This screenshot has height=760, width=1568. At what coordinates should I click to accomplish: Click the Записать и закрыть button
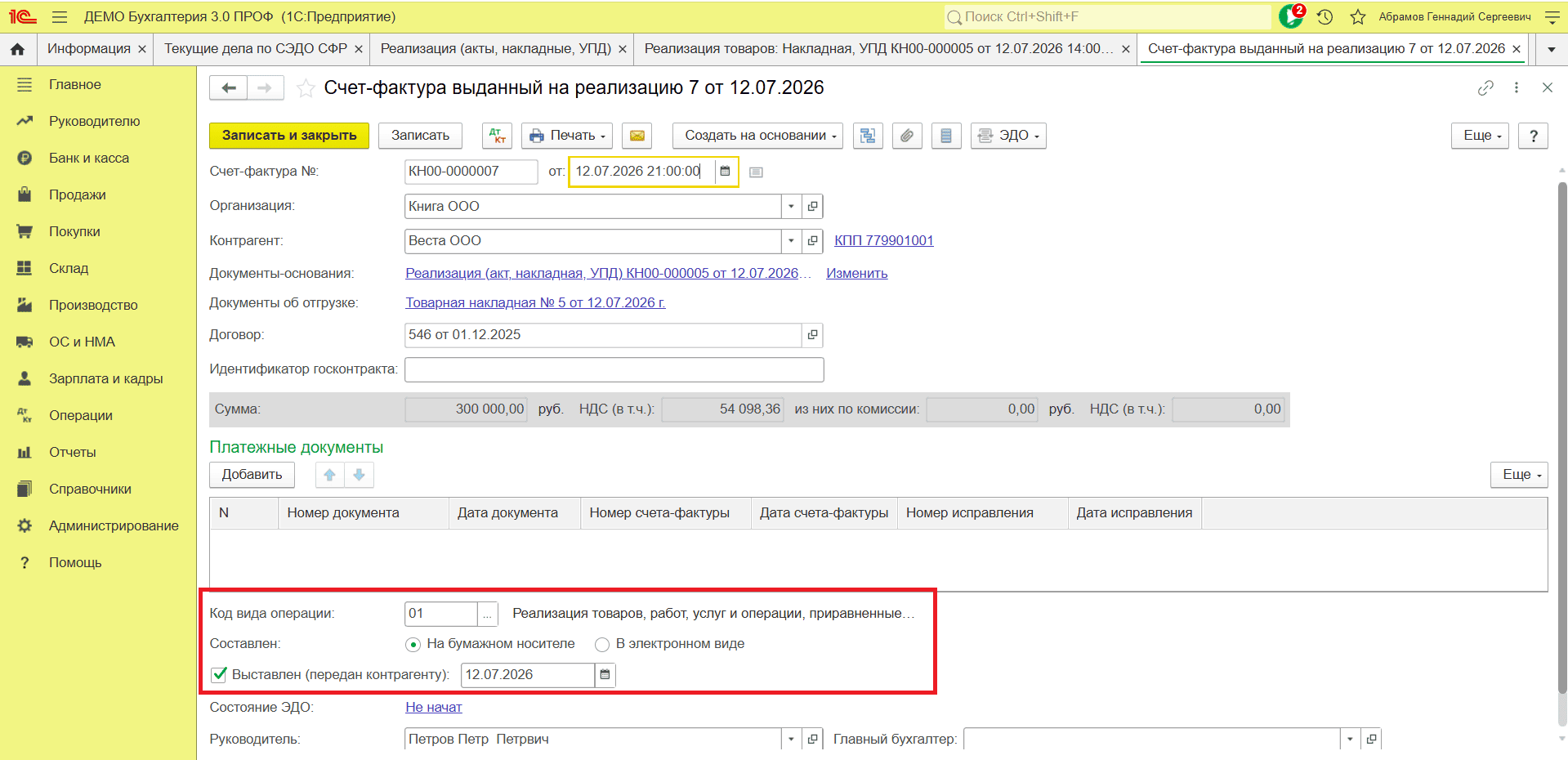289,136
